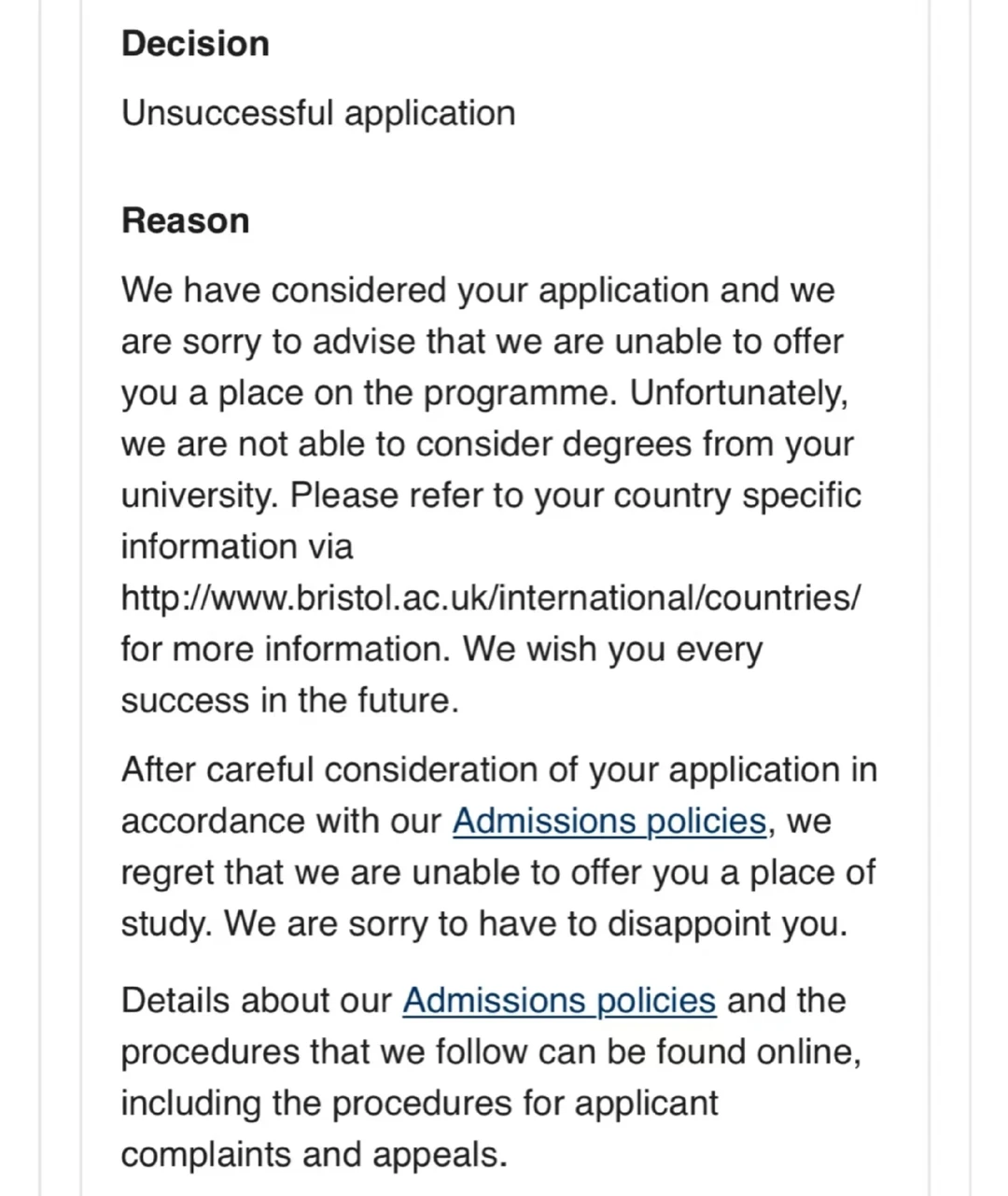Click 'Please refer to your country specific' text
This screenshot has height=1196, width=1008.
pyautogui.click(x=576, y=495)
